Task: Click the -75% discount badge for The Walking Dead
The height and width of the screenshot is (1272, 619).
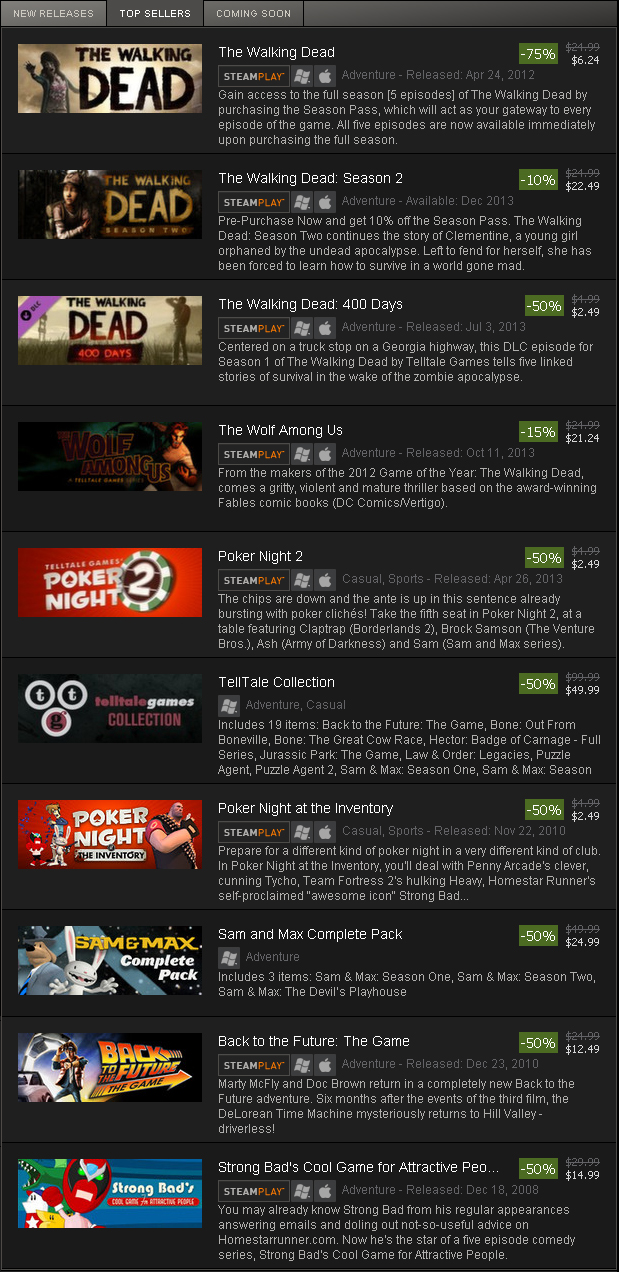Action: (538, 54)
